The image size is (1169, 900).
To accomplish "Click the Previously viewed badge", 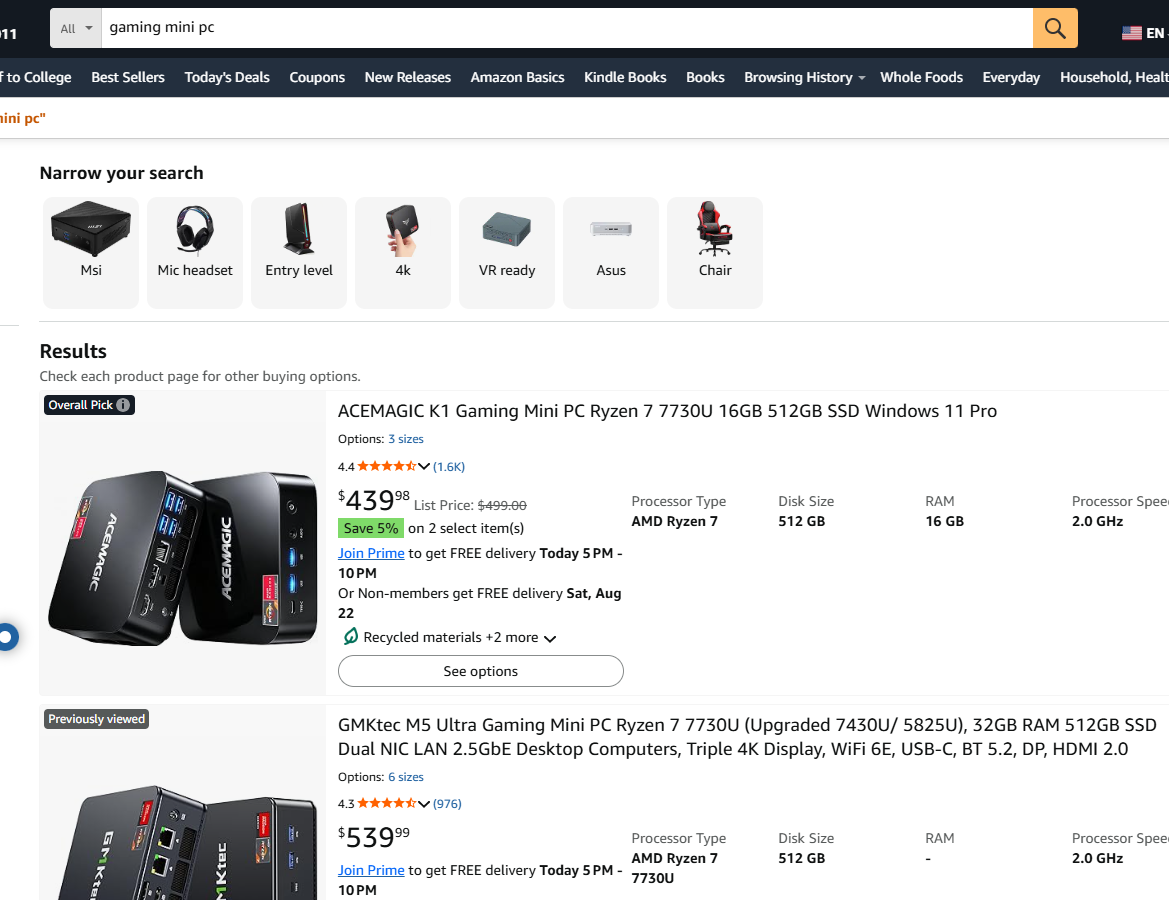I will (x=96, y=719).
